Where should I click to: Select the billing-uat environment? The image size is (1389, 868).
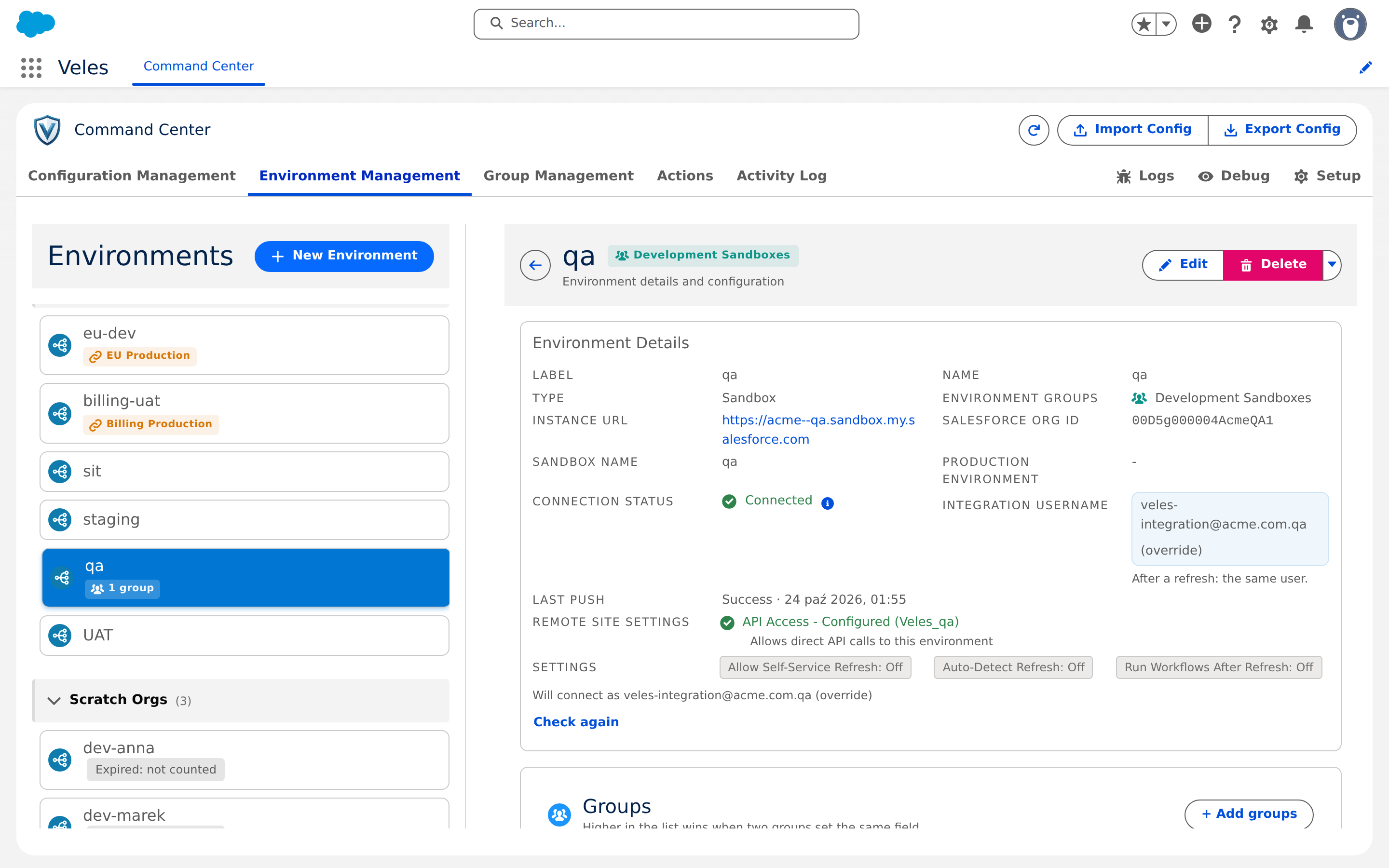244,413
